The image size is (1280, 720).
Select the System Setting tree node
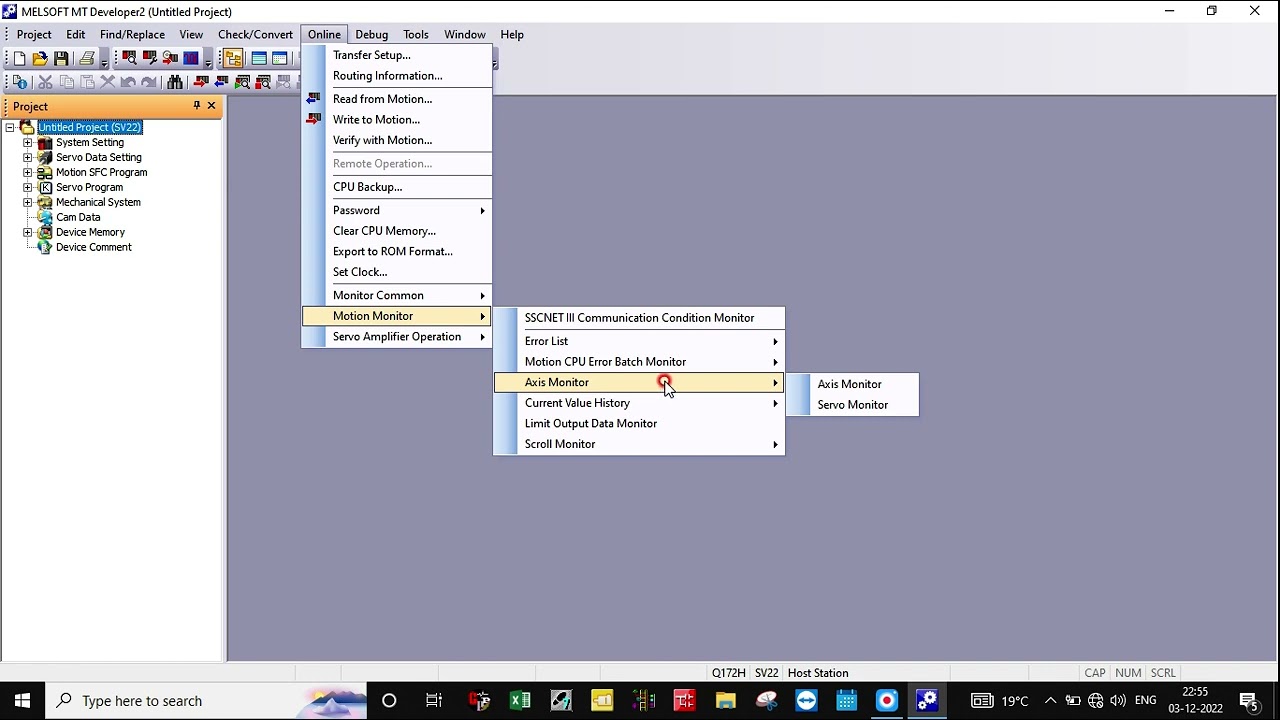(x=90, y=142)
